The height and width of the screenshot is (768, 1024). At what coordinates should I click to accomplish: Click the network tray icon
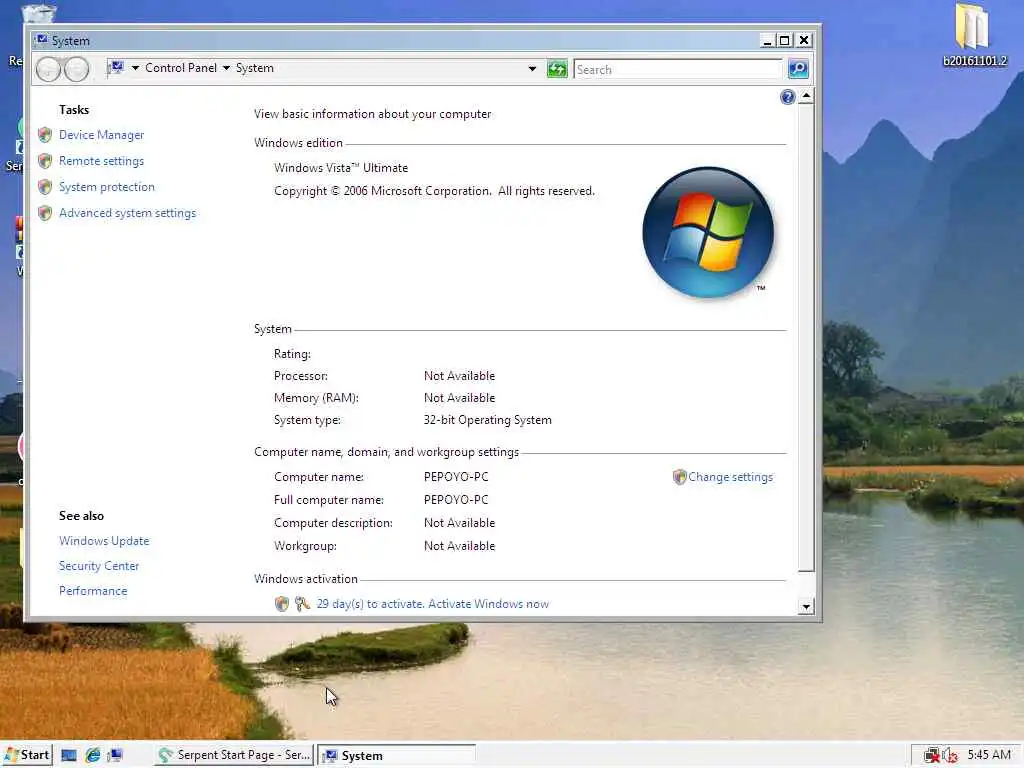pos(932,756)
